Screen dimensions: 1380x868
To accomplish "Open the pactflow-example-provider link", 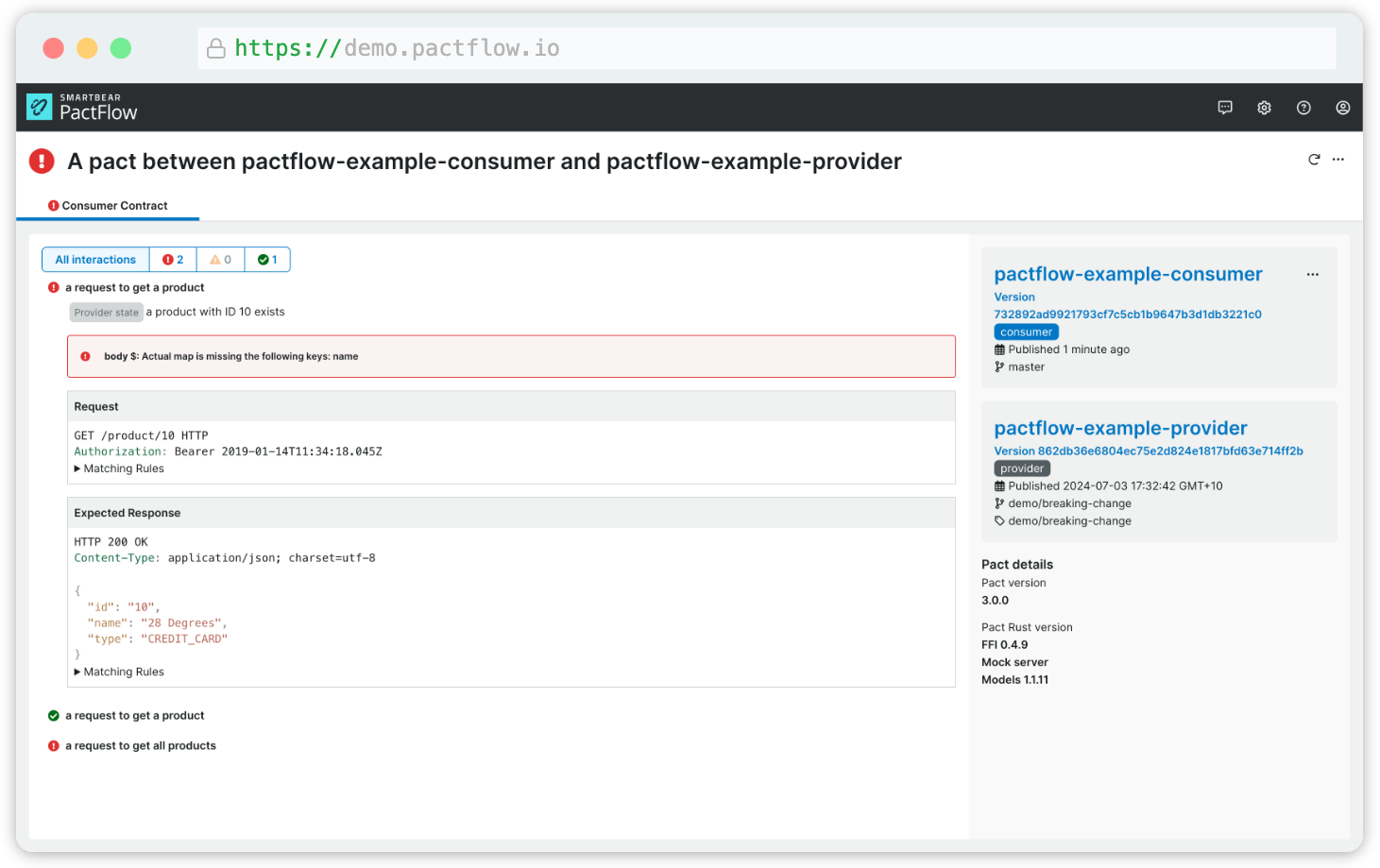I will [1120, 428].
